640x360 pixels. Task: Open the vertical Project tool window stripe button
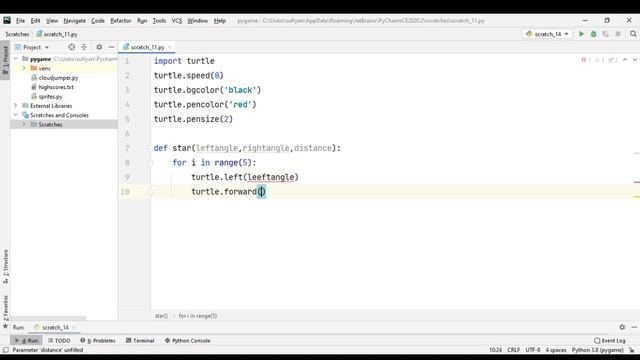point(5,60)
